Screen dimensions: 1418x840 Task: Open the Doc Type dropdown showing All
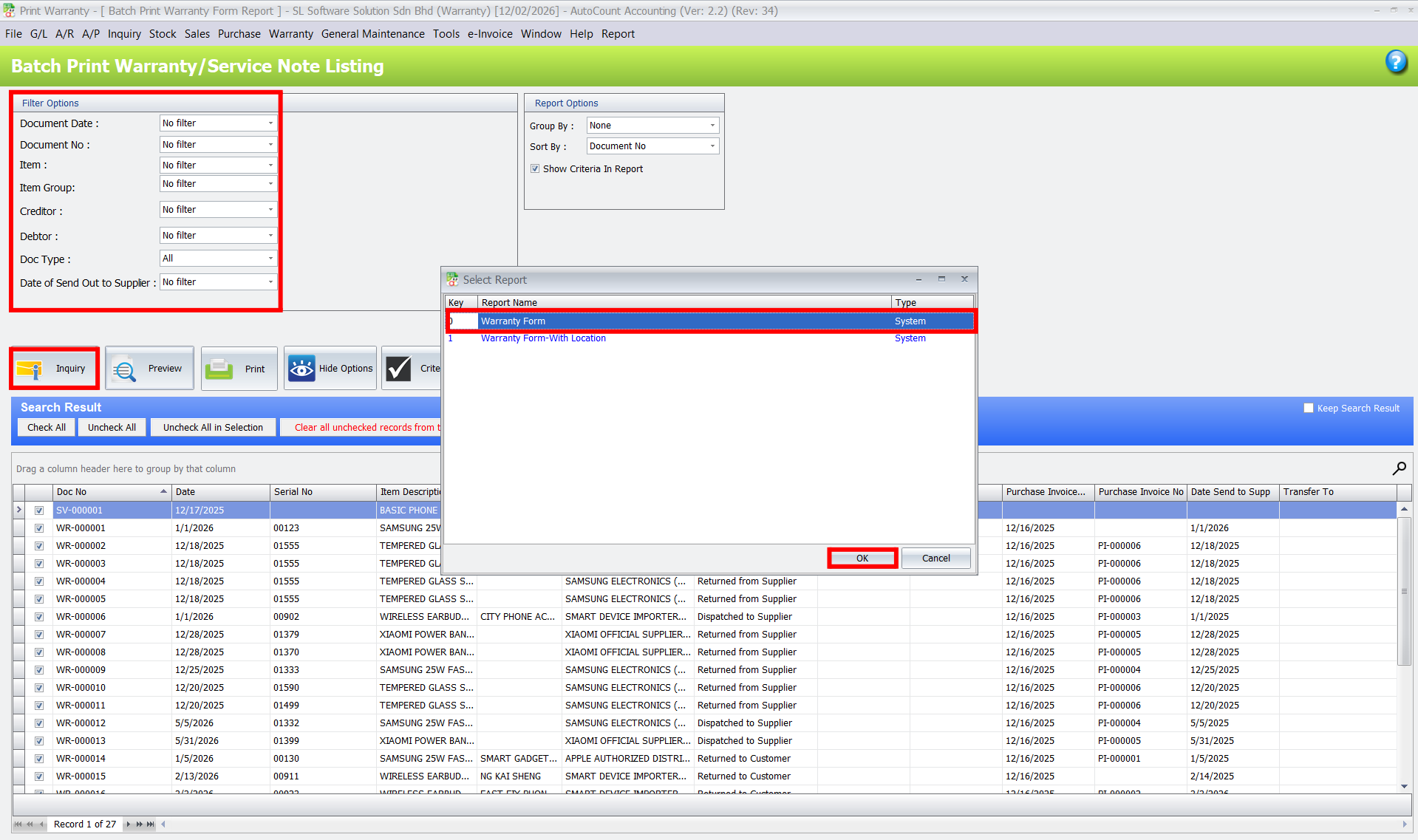(270, 258)
